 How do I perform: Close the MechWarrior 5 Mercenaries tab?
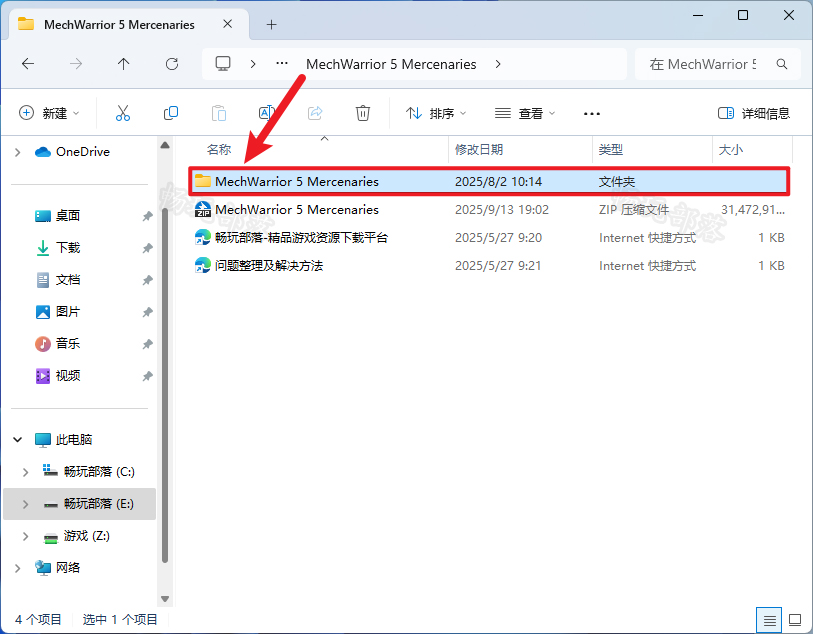click(228, 24)
